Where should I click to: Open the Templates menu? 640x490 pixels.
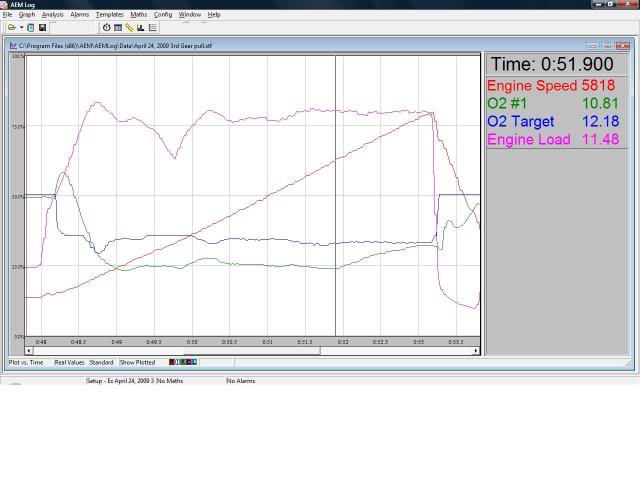(x=110, y=15)
